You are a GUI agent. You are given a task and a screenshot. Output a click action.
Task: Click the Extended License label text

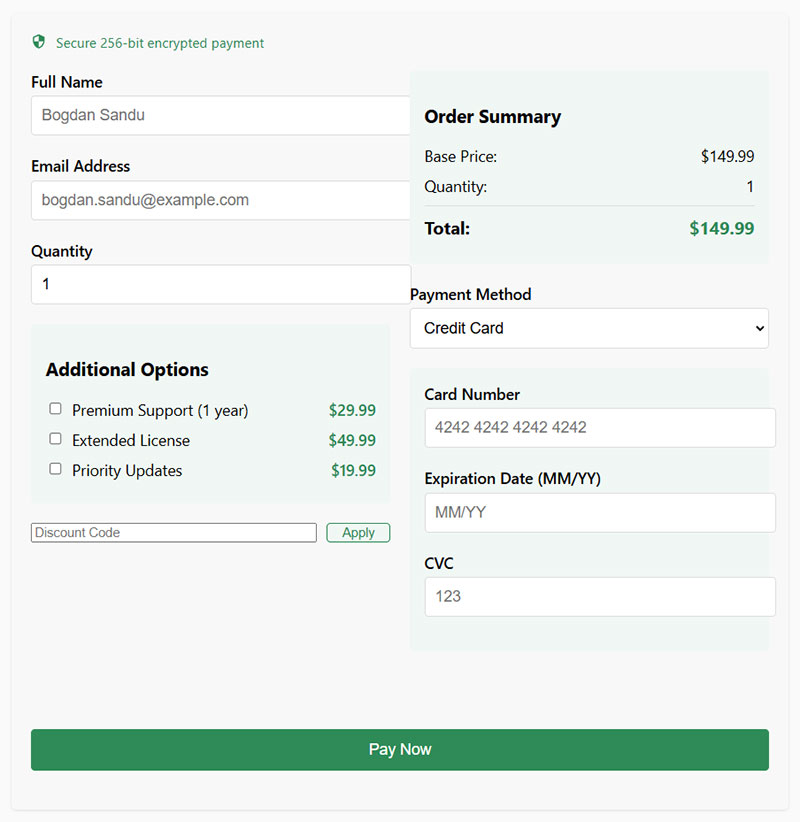131,440
